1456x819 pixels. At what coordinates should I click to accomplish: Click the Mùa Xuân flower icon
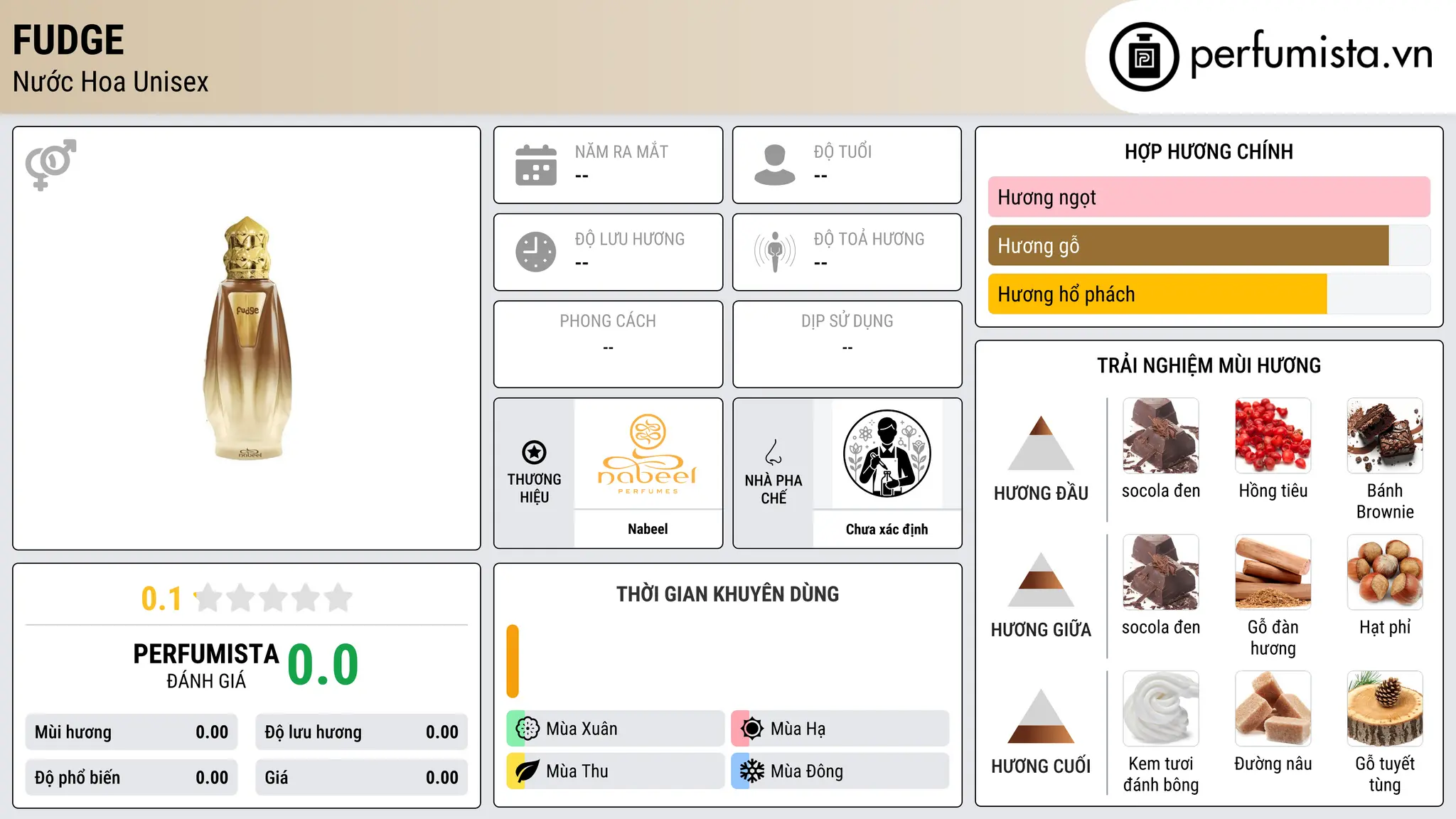pyautogui.click(x=528, y=729)
